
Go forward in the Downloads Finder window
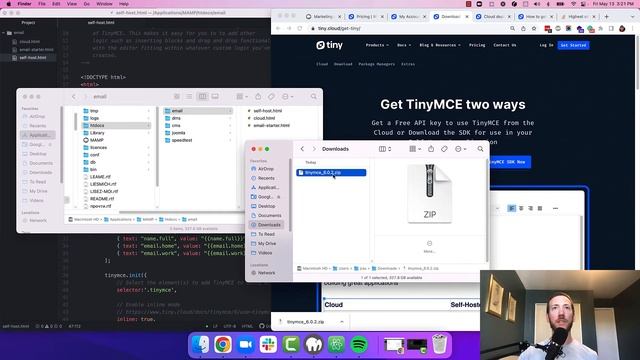coord(314,149)
